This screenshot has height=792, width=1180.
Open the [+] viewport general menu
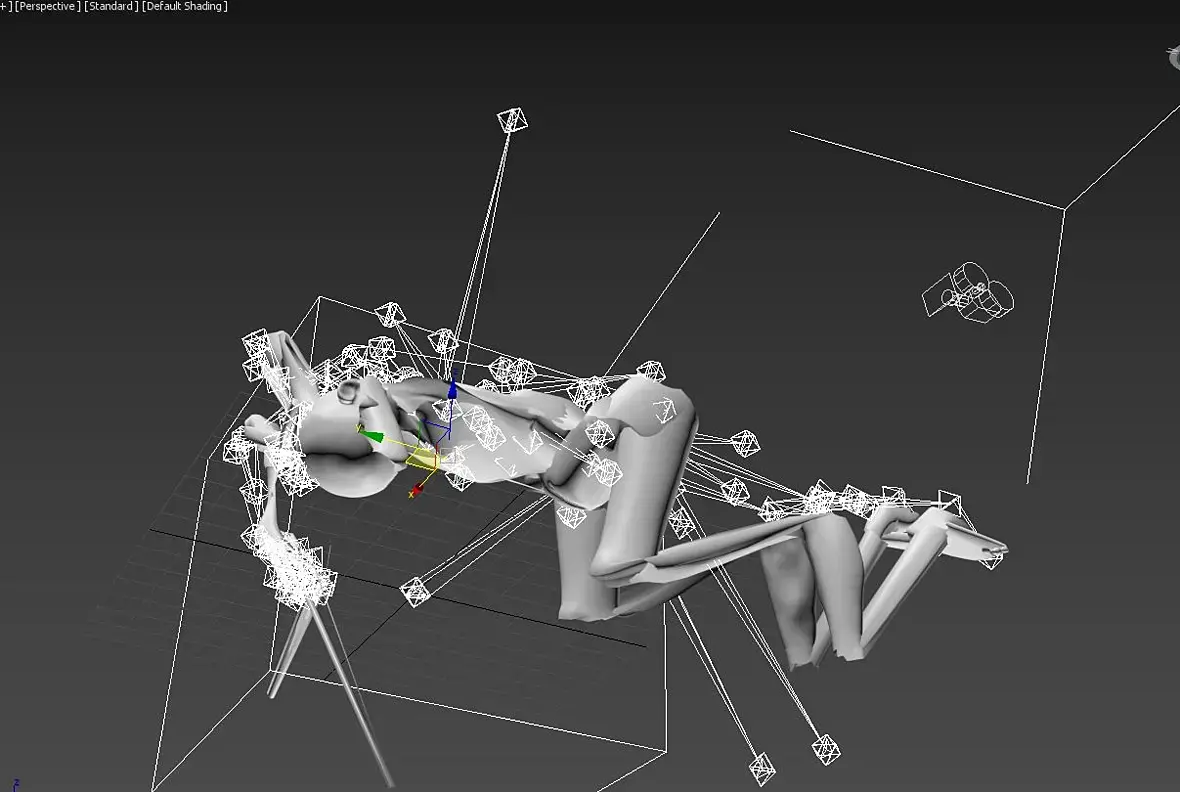click(x=5, y=6)
